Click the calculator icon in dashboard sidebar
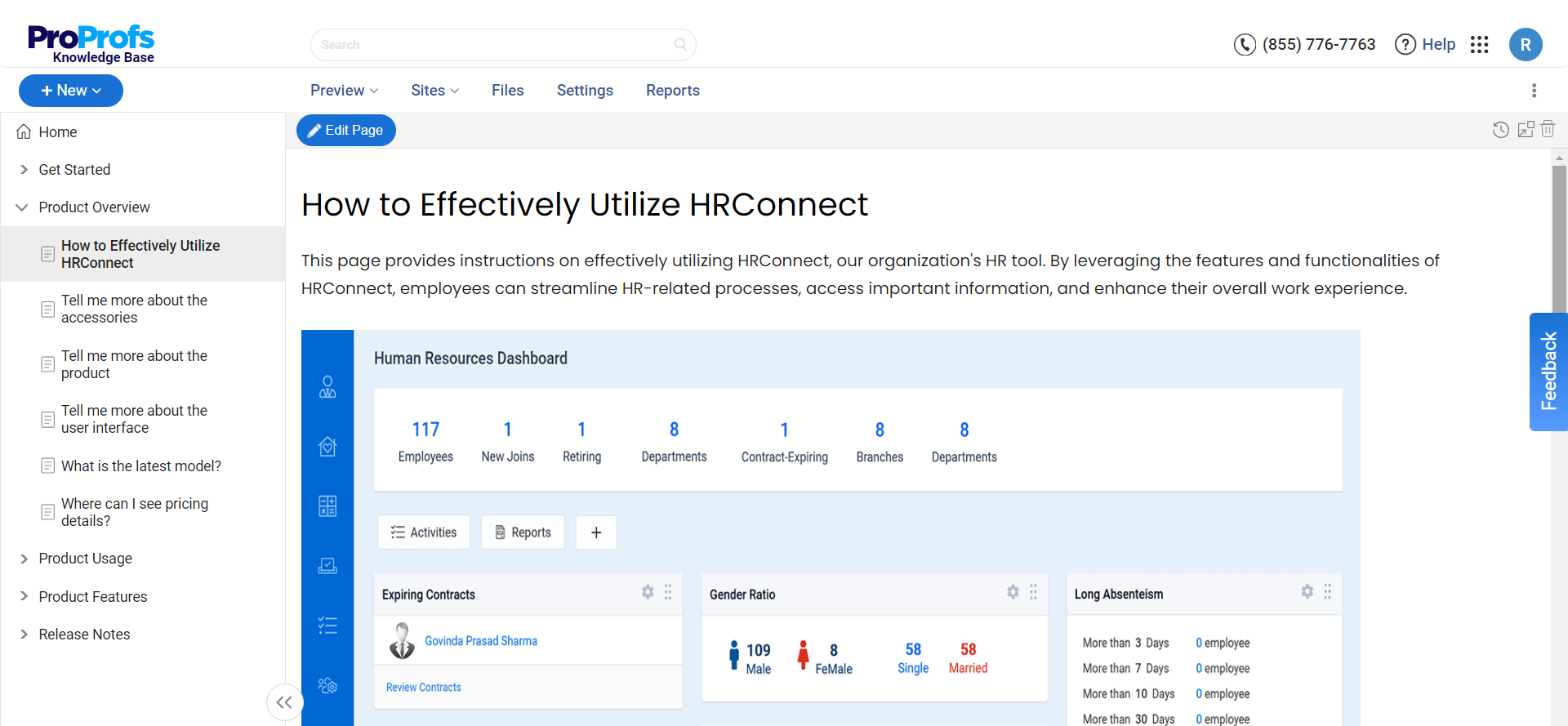 (327, 506)
